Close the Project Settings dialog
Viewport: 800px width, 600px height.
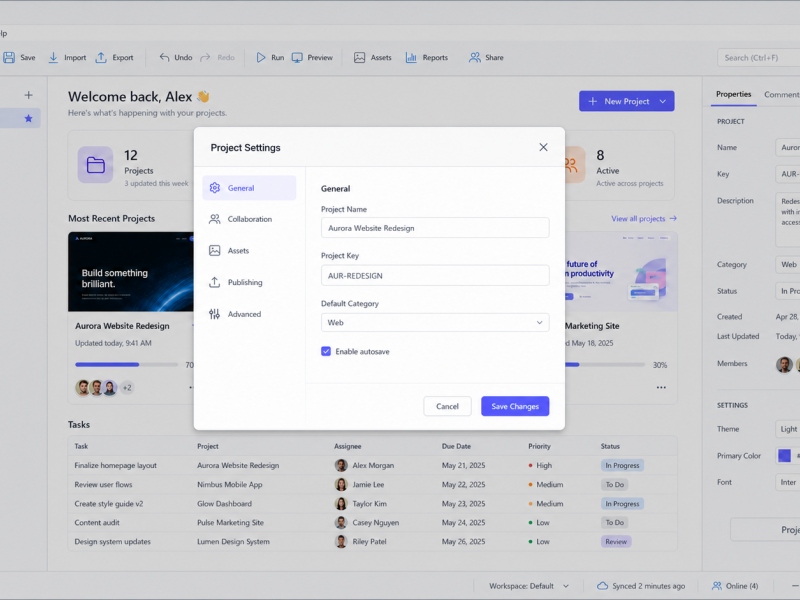click(543, 147)
